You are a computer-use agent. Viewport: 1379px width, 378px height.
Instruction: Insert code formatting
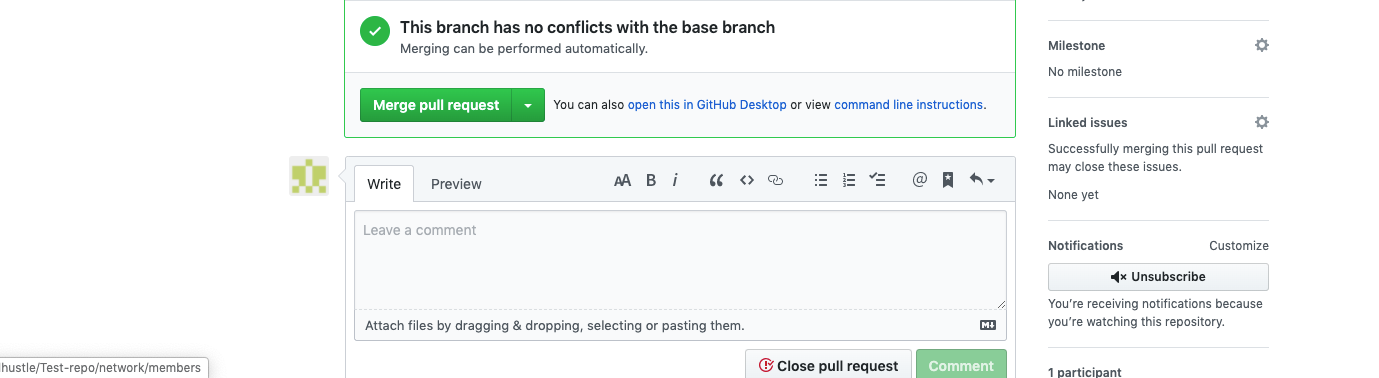coord(746,181)
